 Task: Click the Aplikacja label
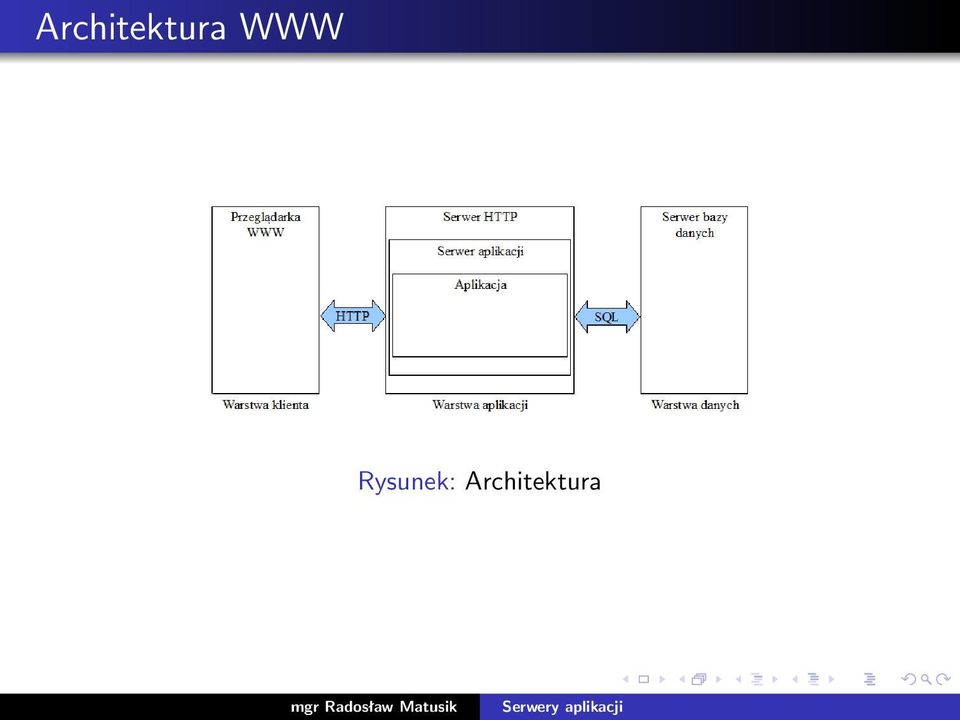click(480, 285)
